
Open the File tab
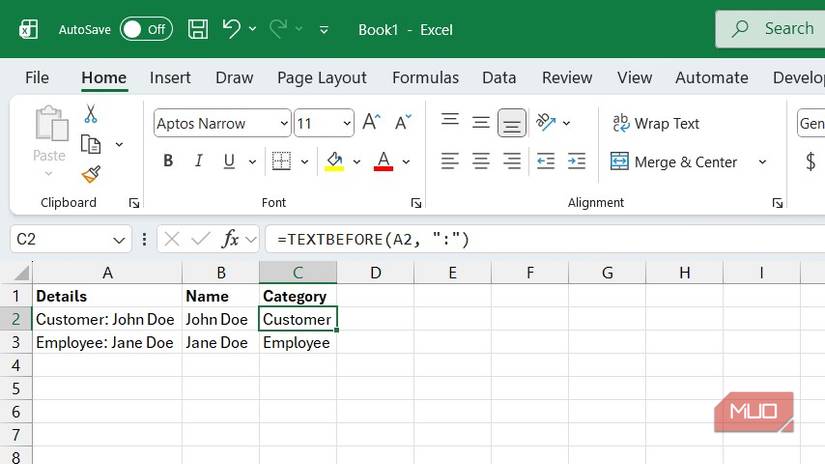coord(37,78)
